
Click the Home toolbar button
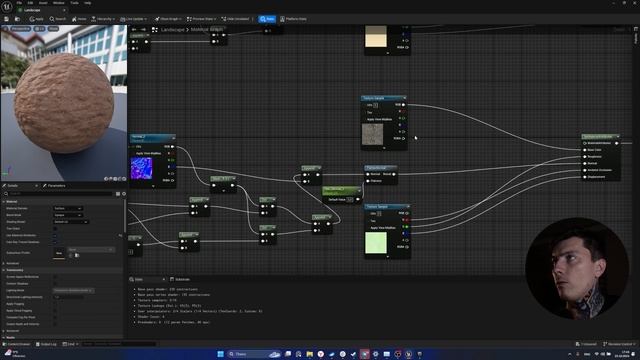coord(79,19)
